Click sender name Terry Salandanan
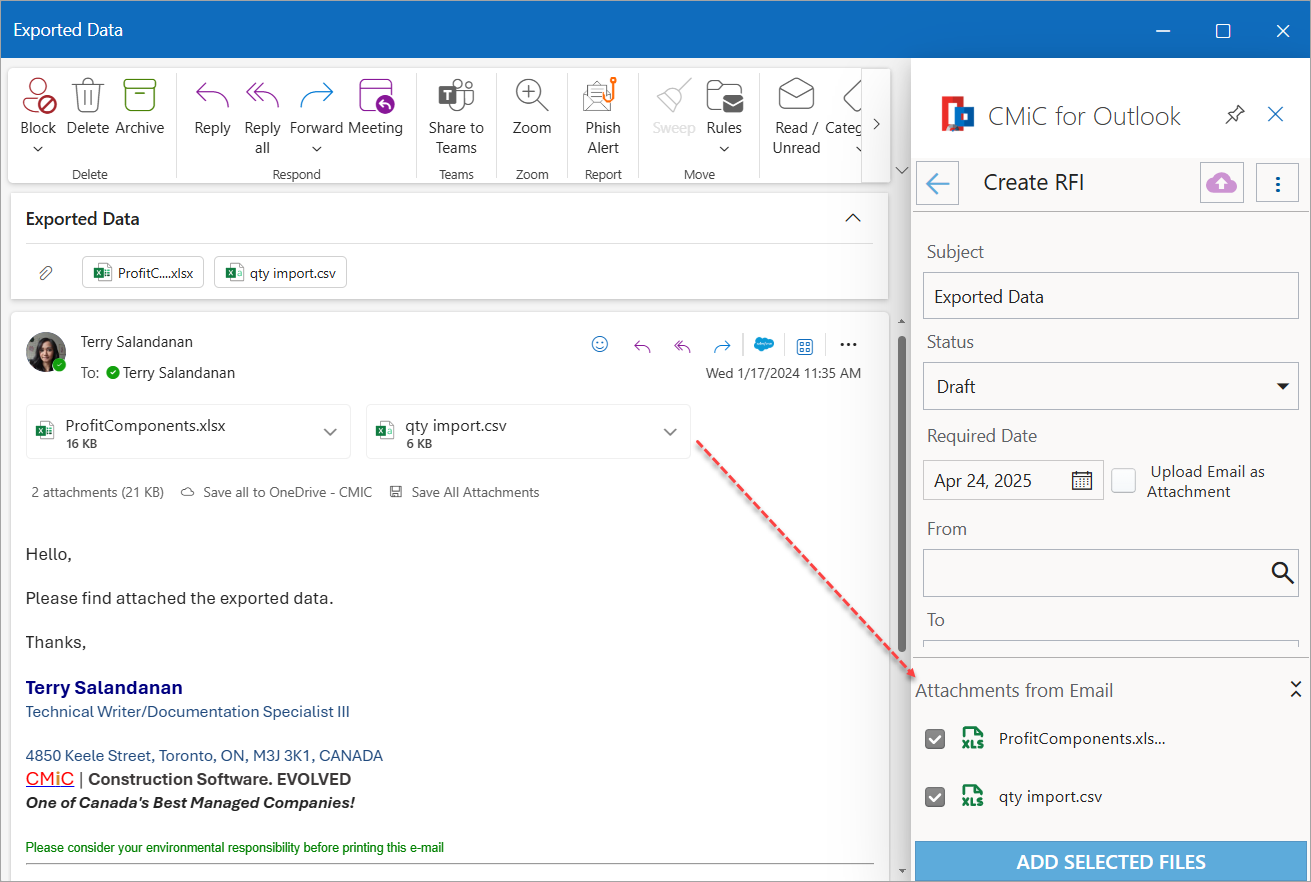 tap(137, 342)
